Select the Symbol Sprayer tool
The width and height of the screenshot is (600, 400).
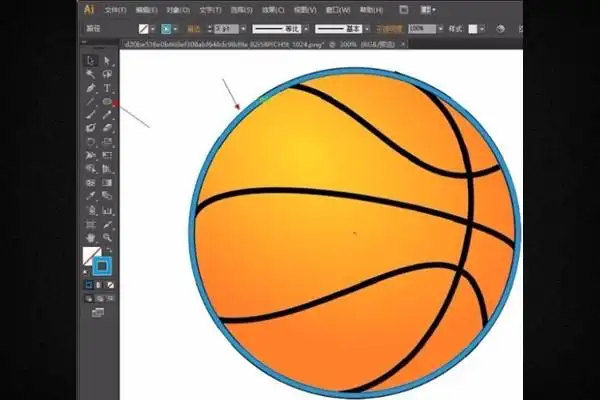91,210
